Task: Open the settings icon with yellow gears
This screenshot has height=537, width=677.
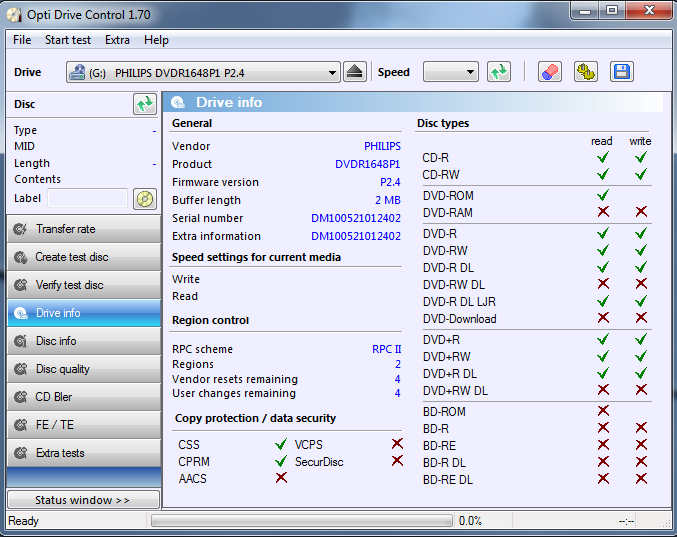Action: coord(585,72)
